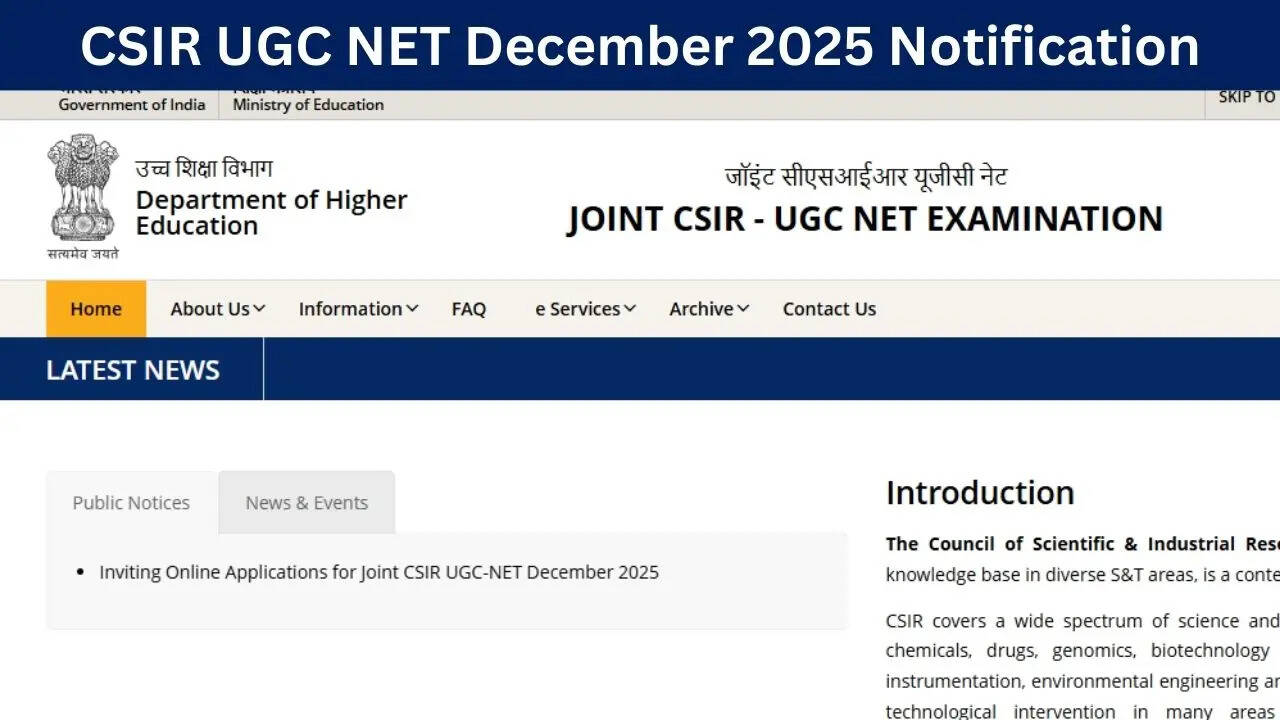
Task: Click the CSIR UGC NET December 2025 Notification banner
Action: click(640, 45)
